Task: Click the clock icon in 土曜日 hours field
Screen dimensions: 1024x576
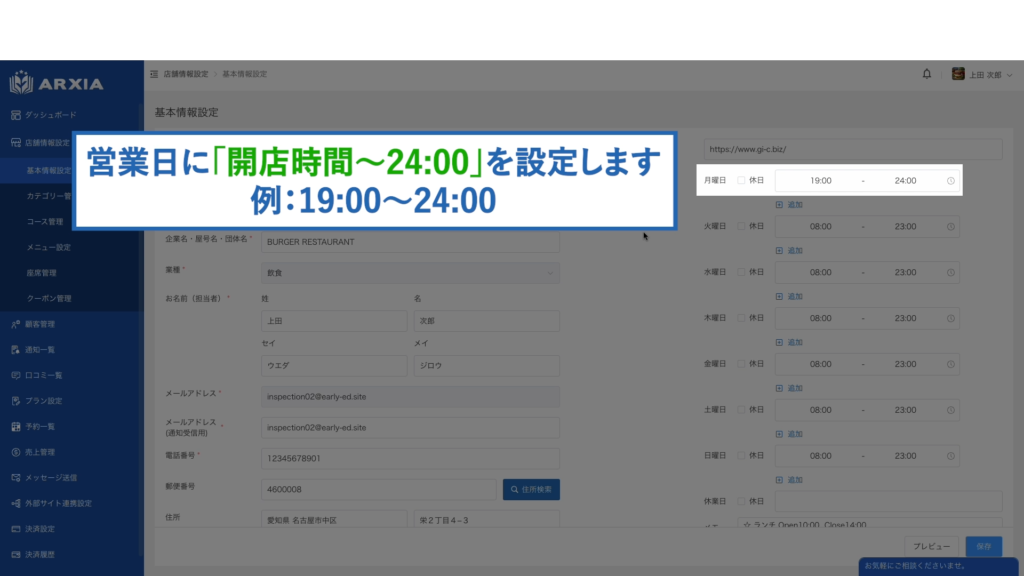Action: pos(951,410)
